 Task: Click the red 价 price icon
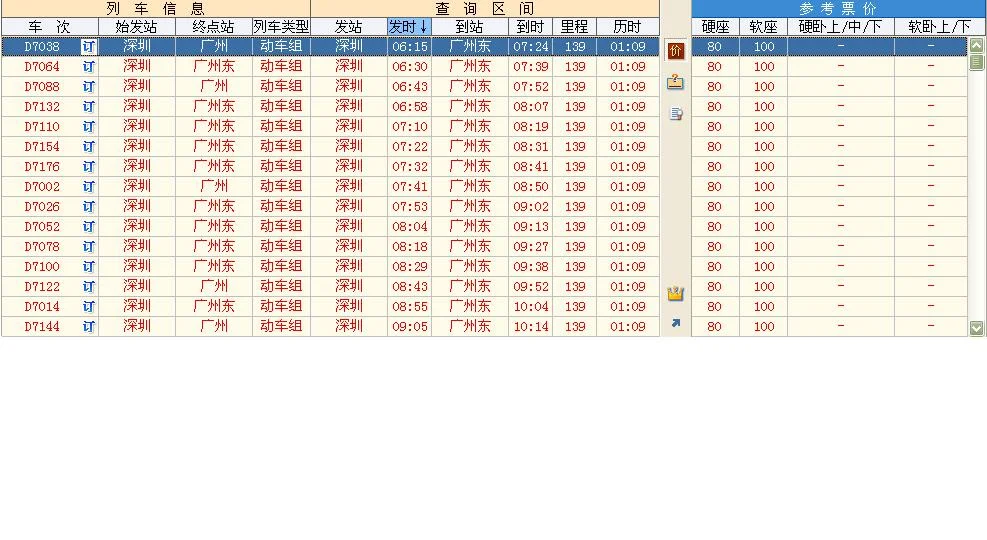coord(675,50)
